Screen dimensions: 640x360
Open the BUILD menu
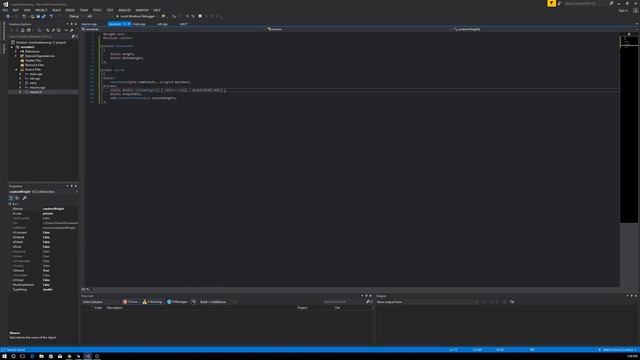coord(56,10)
